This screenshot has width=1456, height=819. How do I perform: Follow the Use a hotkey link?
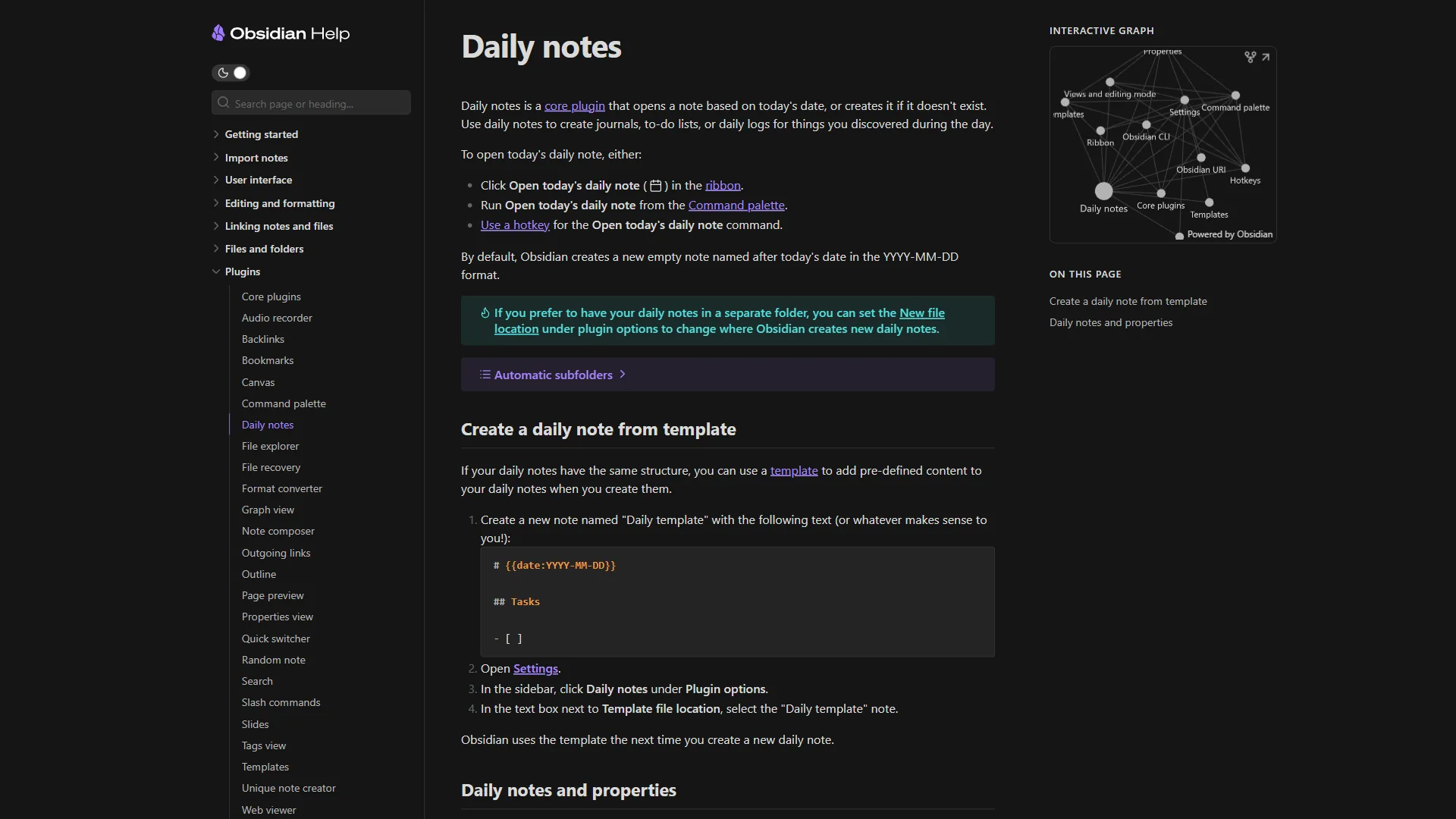point(515,225)
